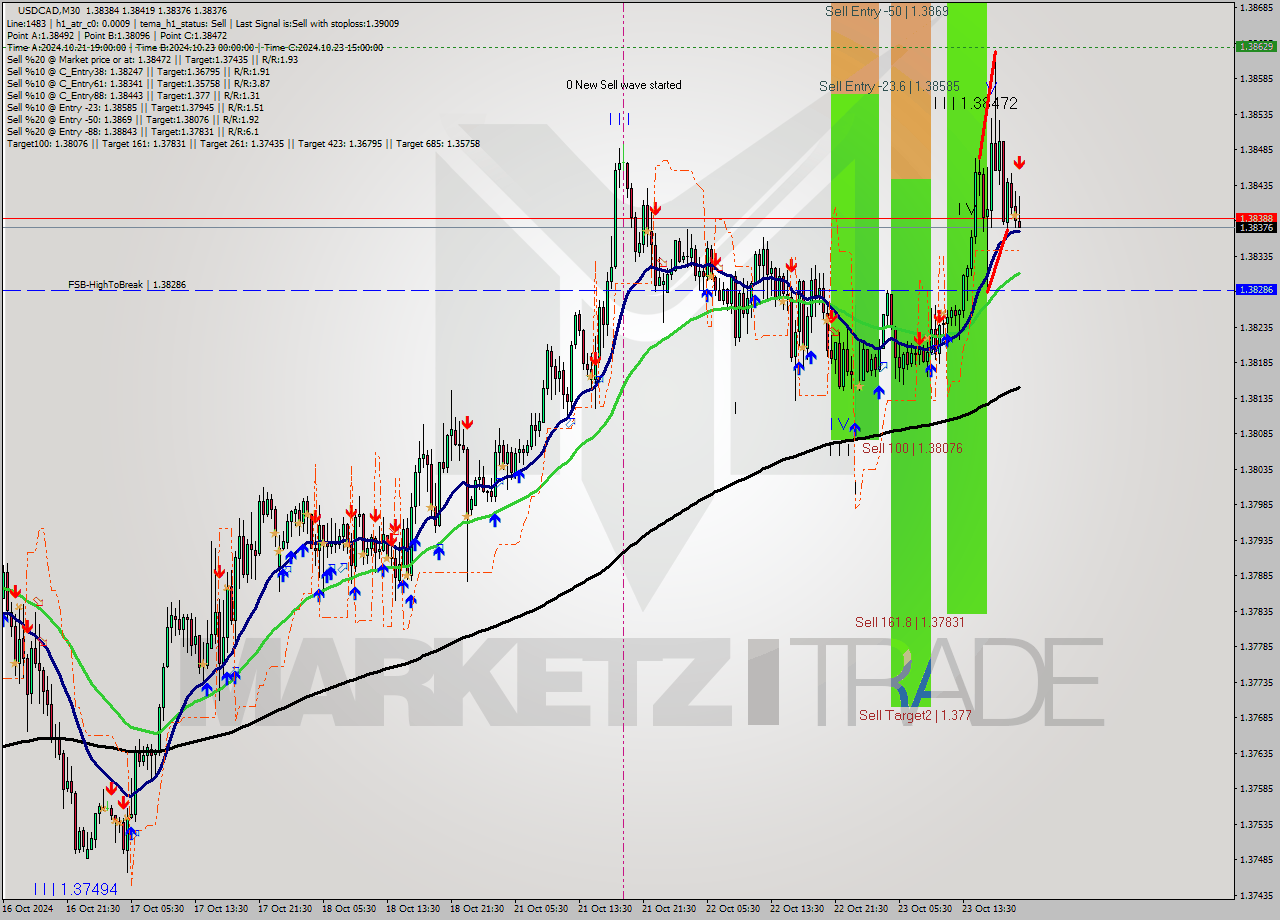The image size is (1280, 920).
Task: Click the 'Sell %20 @ Entry -88: 1.38843' line
Action: tap(133, 131)
